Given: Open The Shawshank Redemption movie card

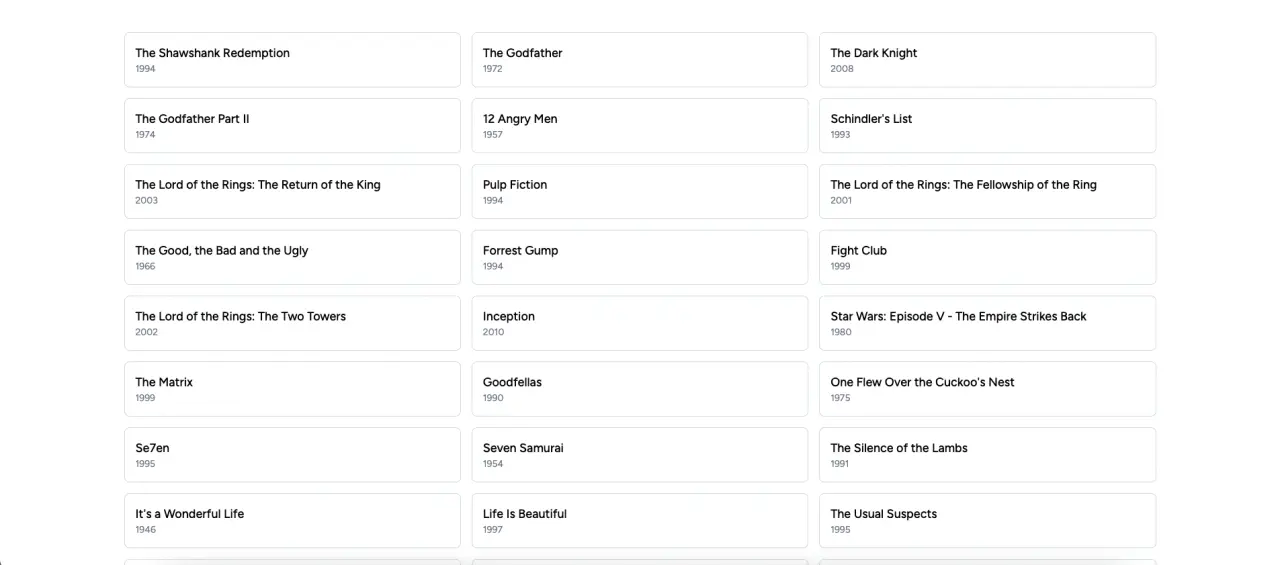Looking at the screenshot, I should tap(292, 60).
